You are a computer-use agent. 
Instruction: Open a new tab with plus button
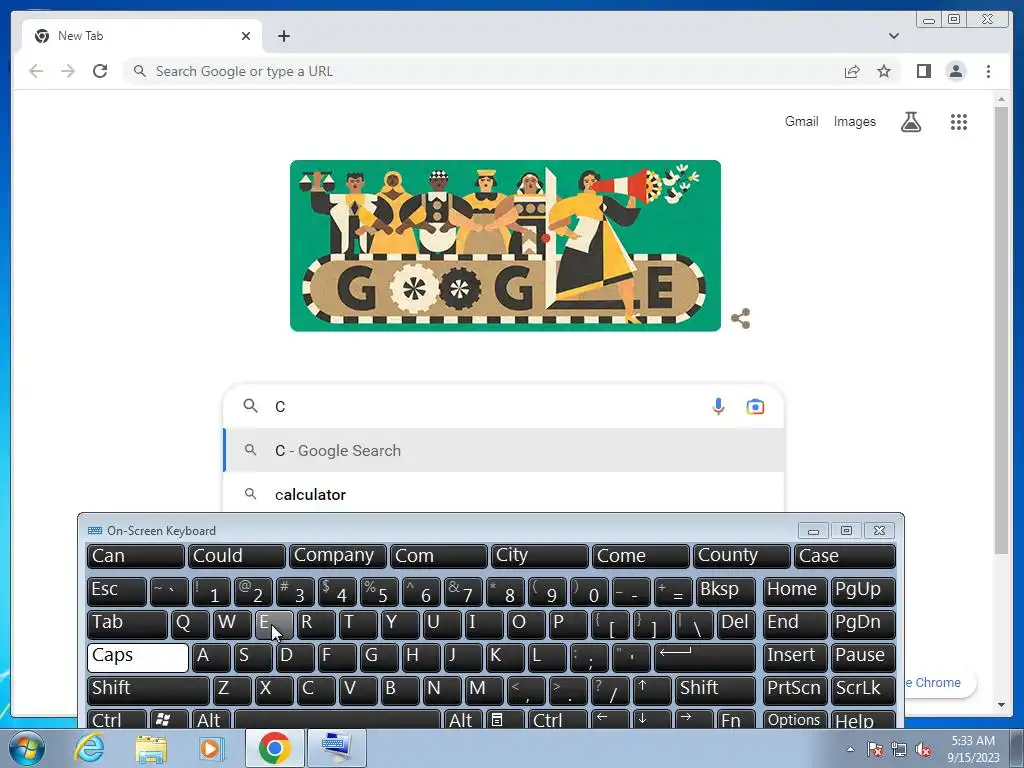pos(283,36)
